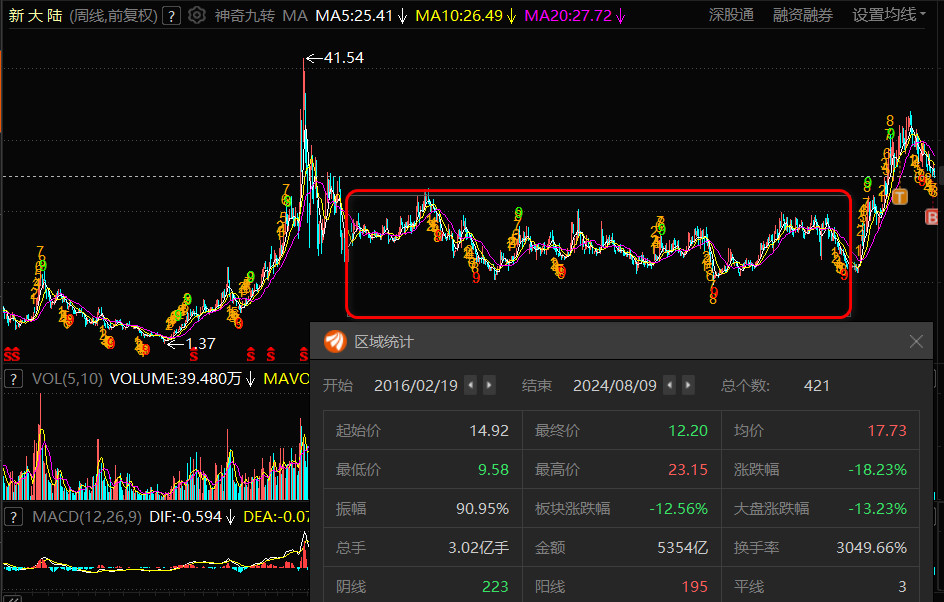Click the 41.54 peak price label

pyautogui.click(x=343, y=58)
